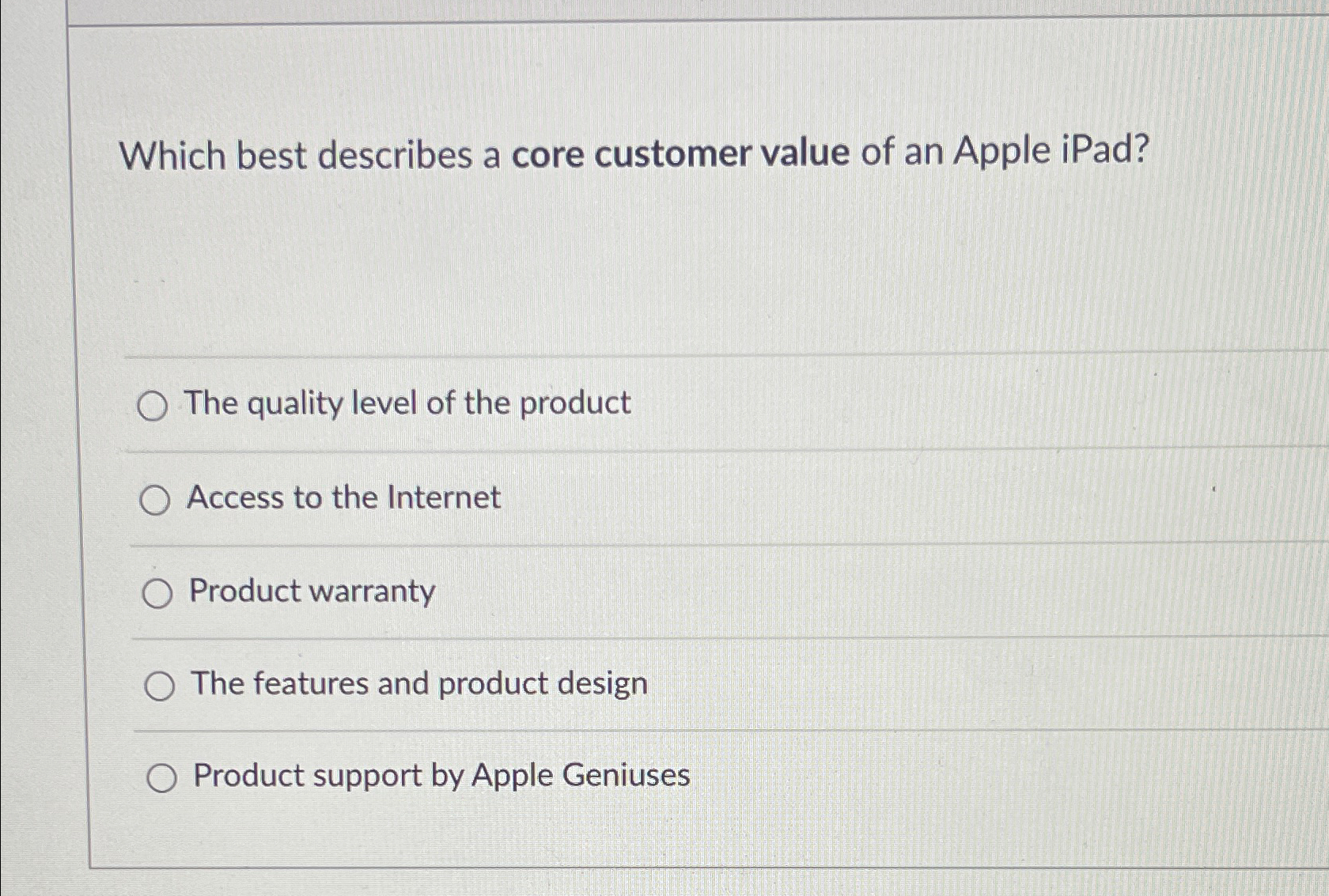This screenshot has width=1329, height=896.
Task: Click the blank area below the question text
Action: click(633, 277)
